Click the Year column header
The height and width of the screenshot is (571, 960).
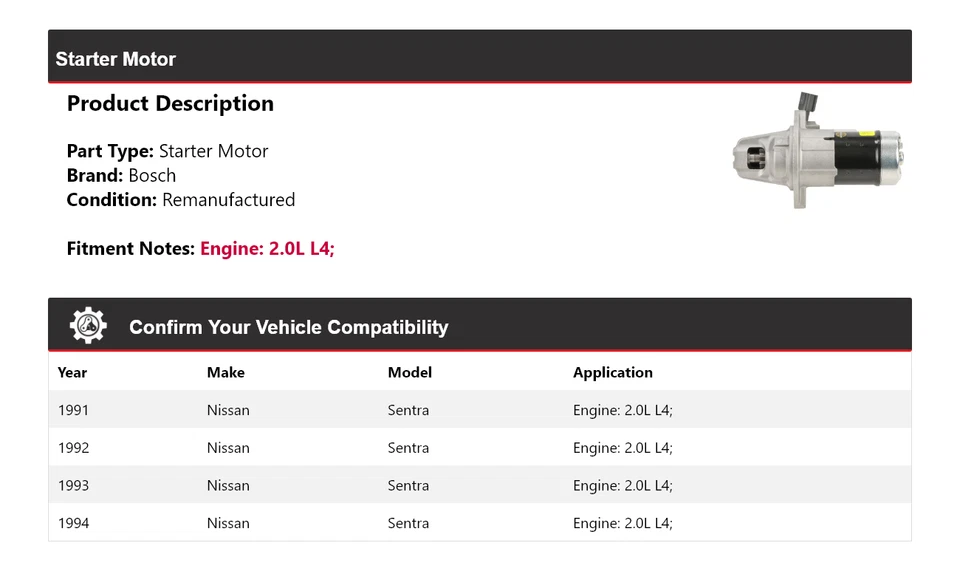coord(72,372)
